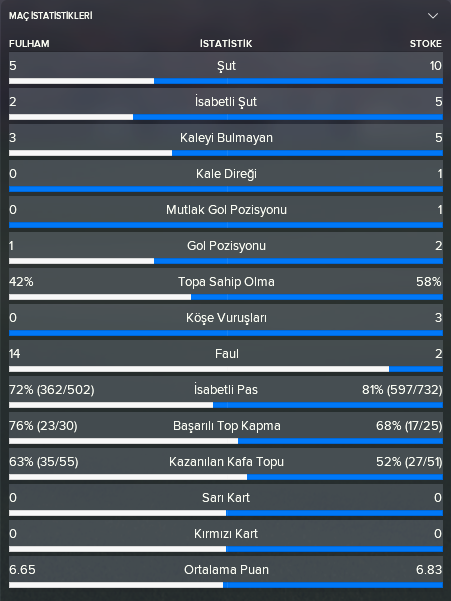Click the Şut statistic row
The width and height of the screenshot is (451, 601).
[226, 68]
